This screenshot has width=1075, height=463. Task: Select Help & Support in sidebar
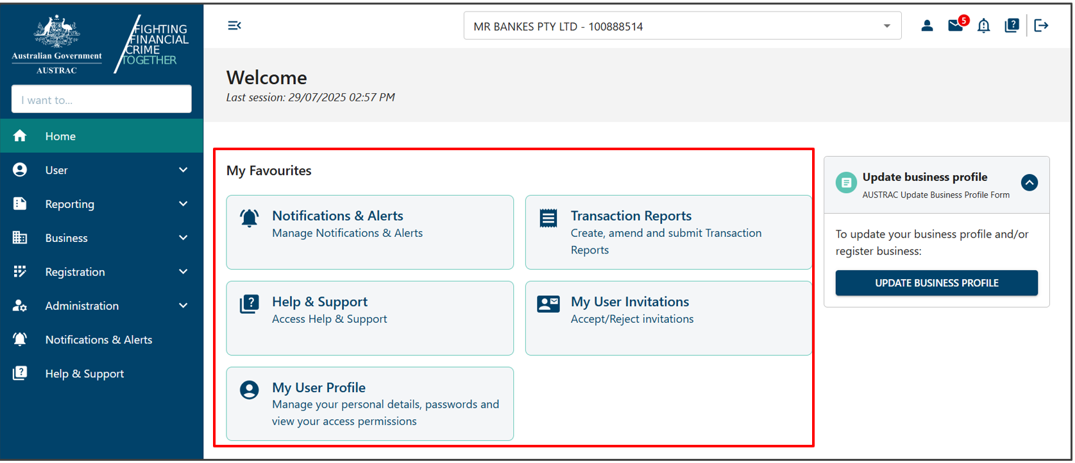point(84,374)
